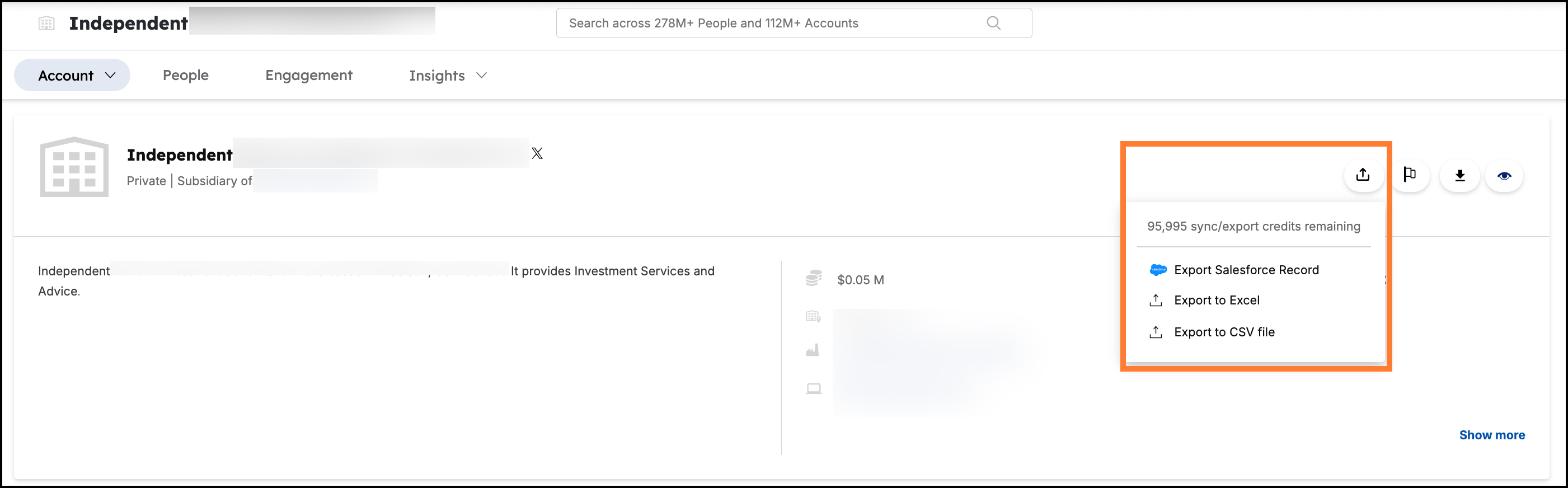The width and height of the screenshot is (1568, 488).
Task: Open the Account tab dropdown
Action: (x=72, y=76)
